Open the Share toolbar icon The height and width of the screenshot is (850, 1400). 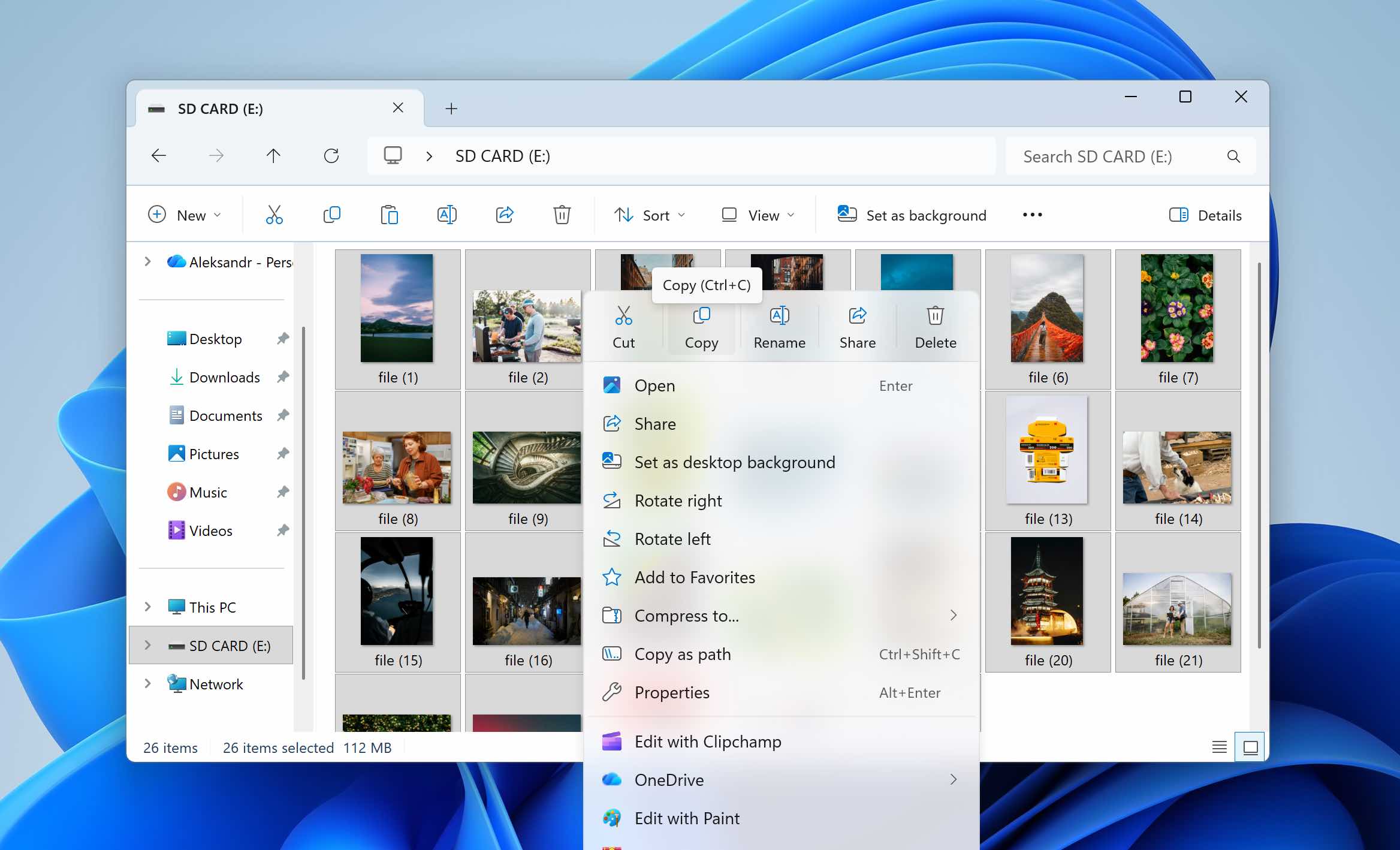[x=505, y=215]
